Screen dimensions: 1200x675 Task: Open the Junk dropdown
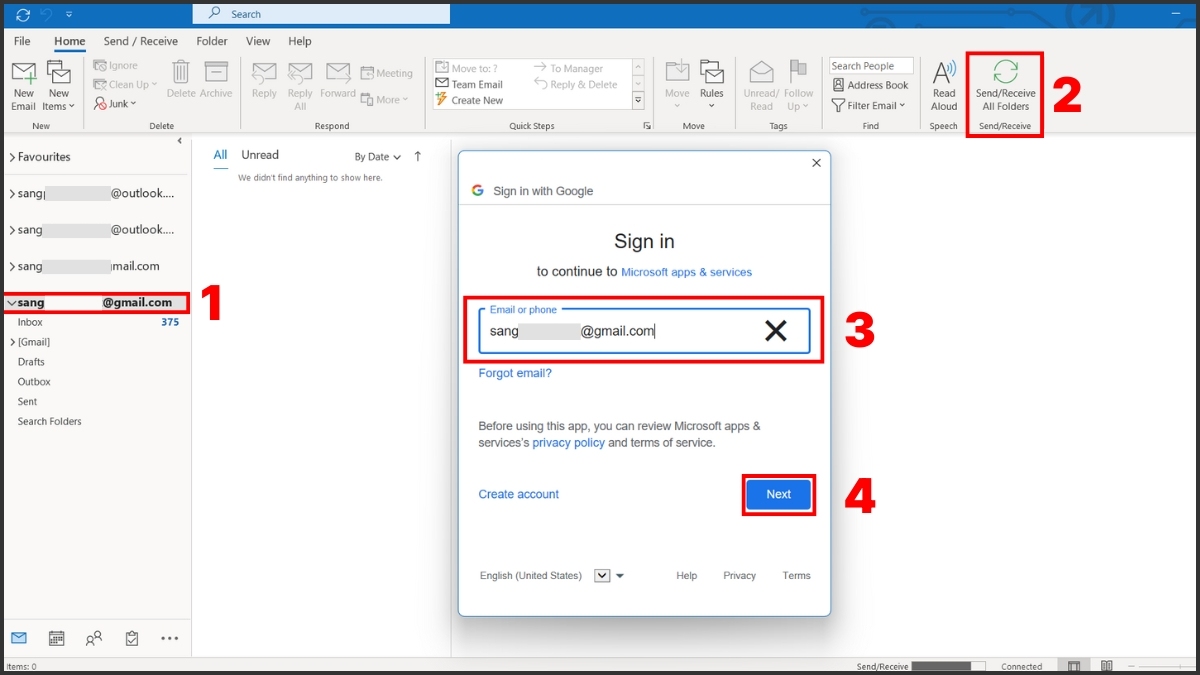pos(115,103)
